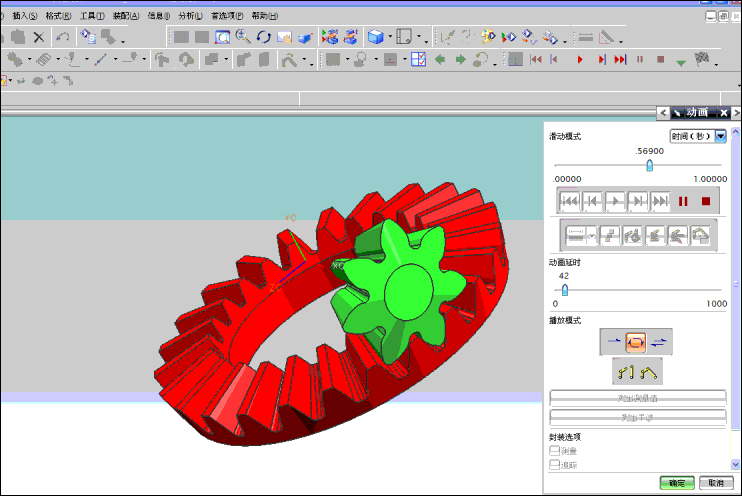Select the Pan hand tool

point(284,37)
